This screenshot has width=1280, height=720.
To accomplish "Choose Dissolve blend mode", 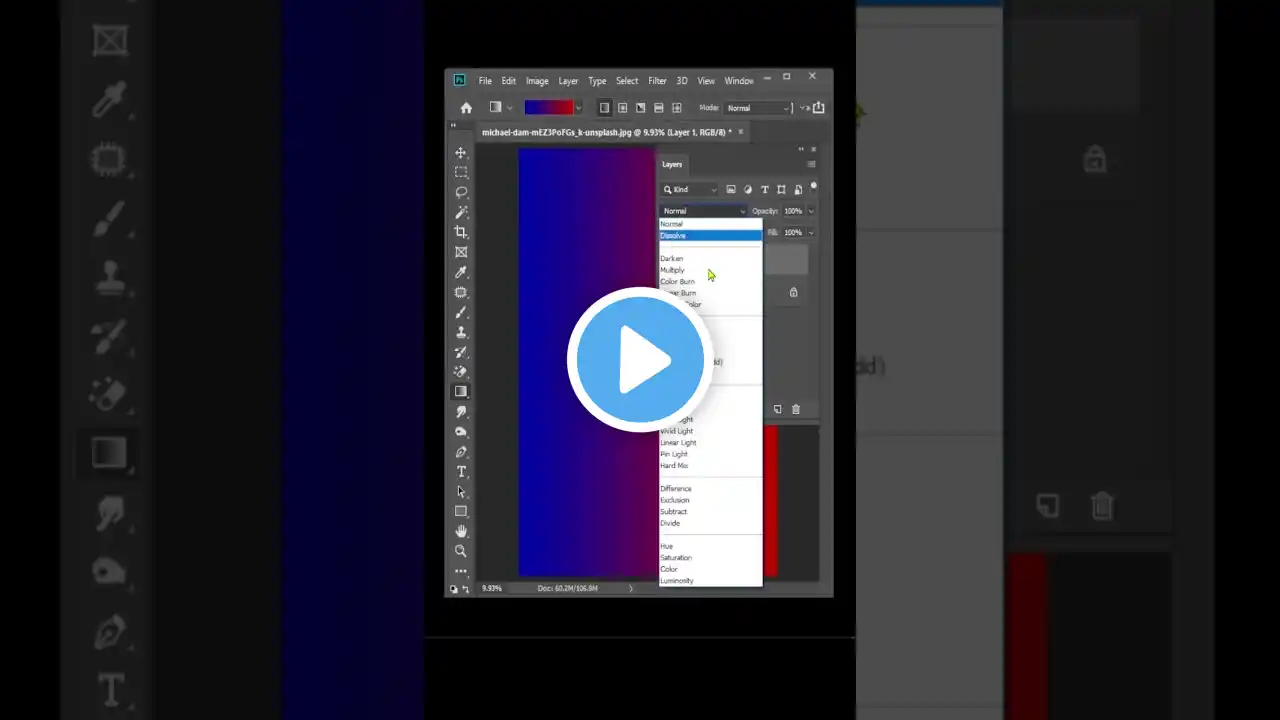I will coord(710,236).
